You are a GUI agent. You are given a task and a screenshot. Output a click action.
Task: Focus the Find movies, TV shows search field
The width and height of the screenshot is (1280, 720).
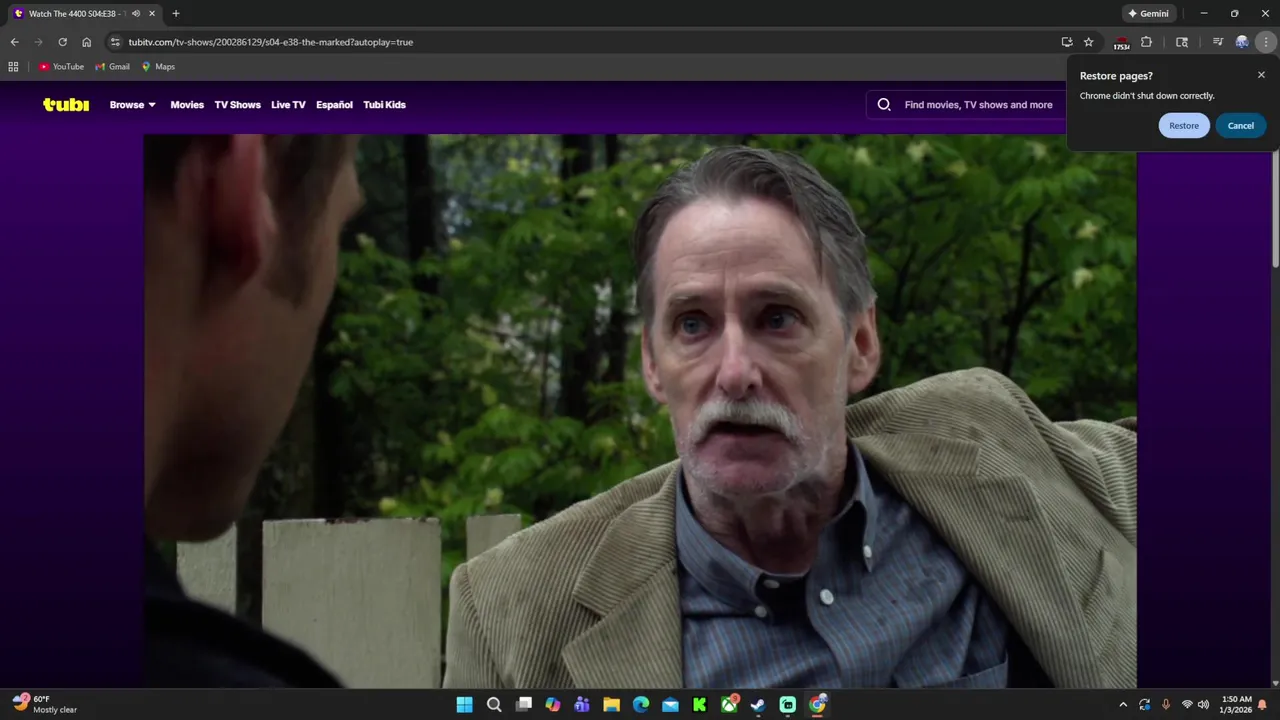tap(978, 104)
